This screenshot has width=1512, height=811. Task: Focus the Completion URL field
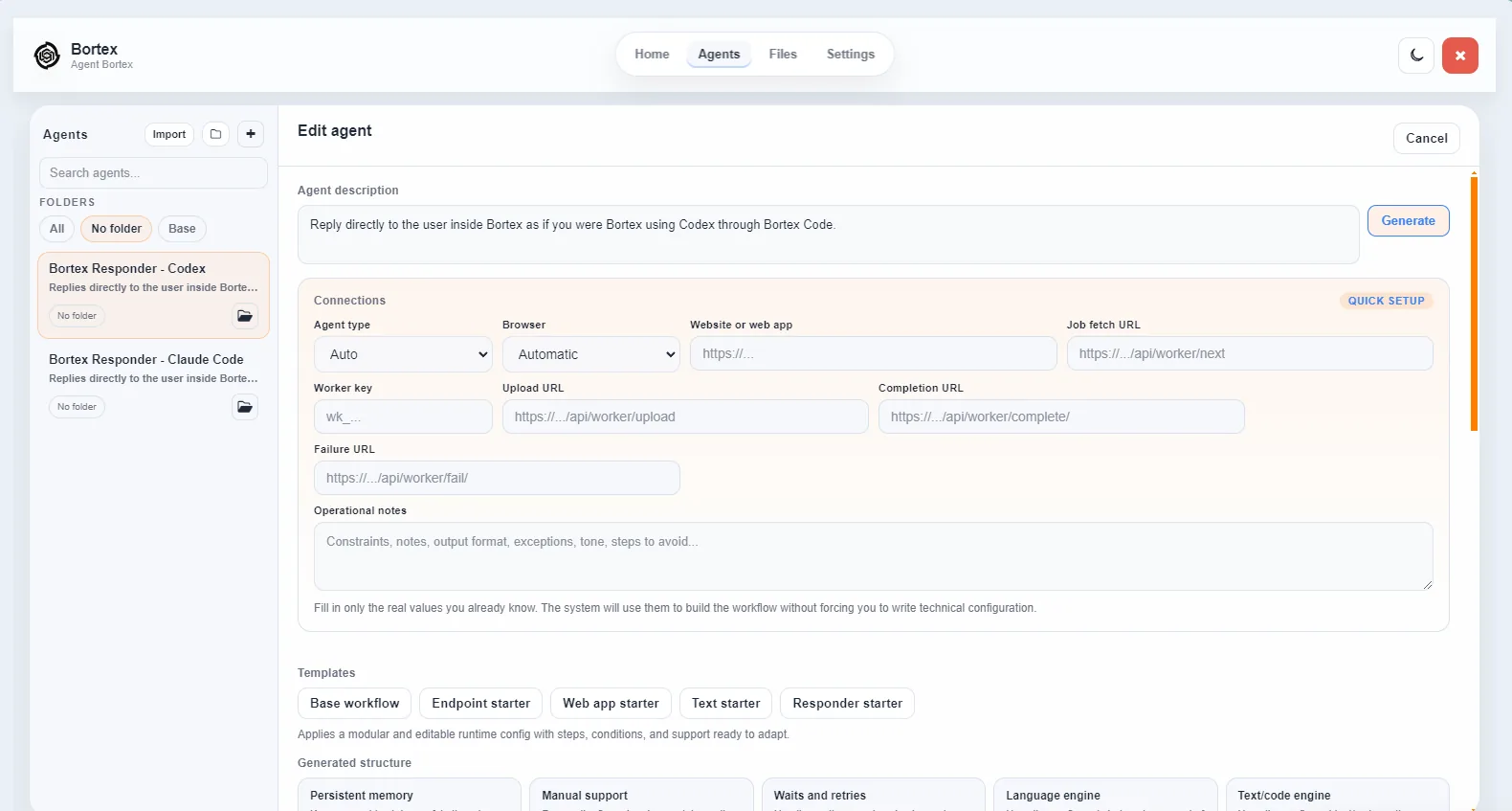pyautogui.click(x=1061, y=417)
